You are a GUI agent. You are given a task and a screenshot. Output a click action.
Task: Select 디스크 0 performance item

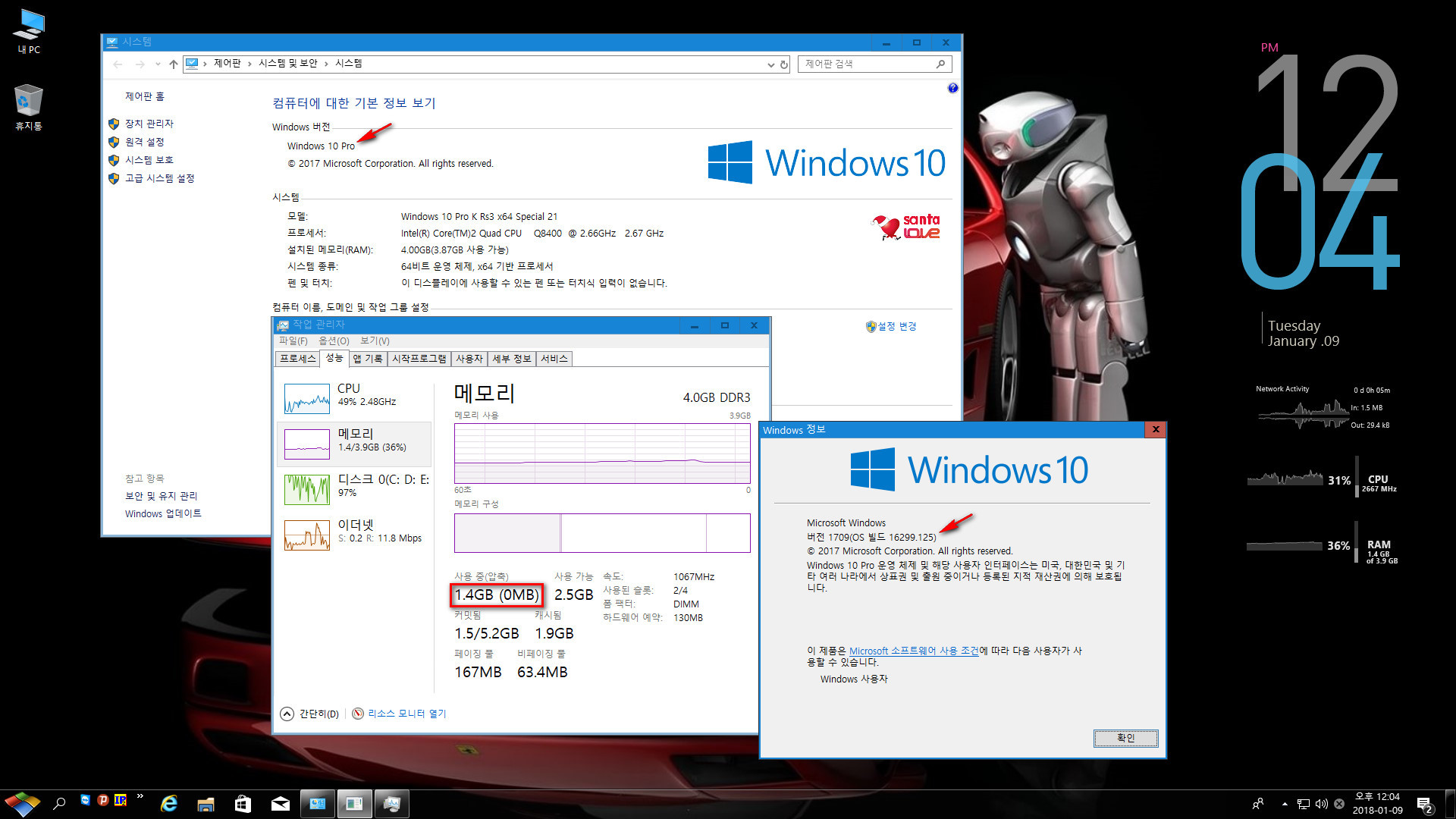[x=354, y=489]
